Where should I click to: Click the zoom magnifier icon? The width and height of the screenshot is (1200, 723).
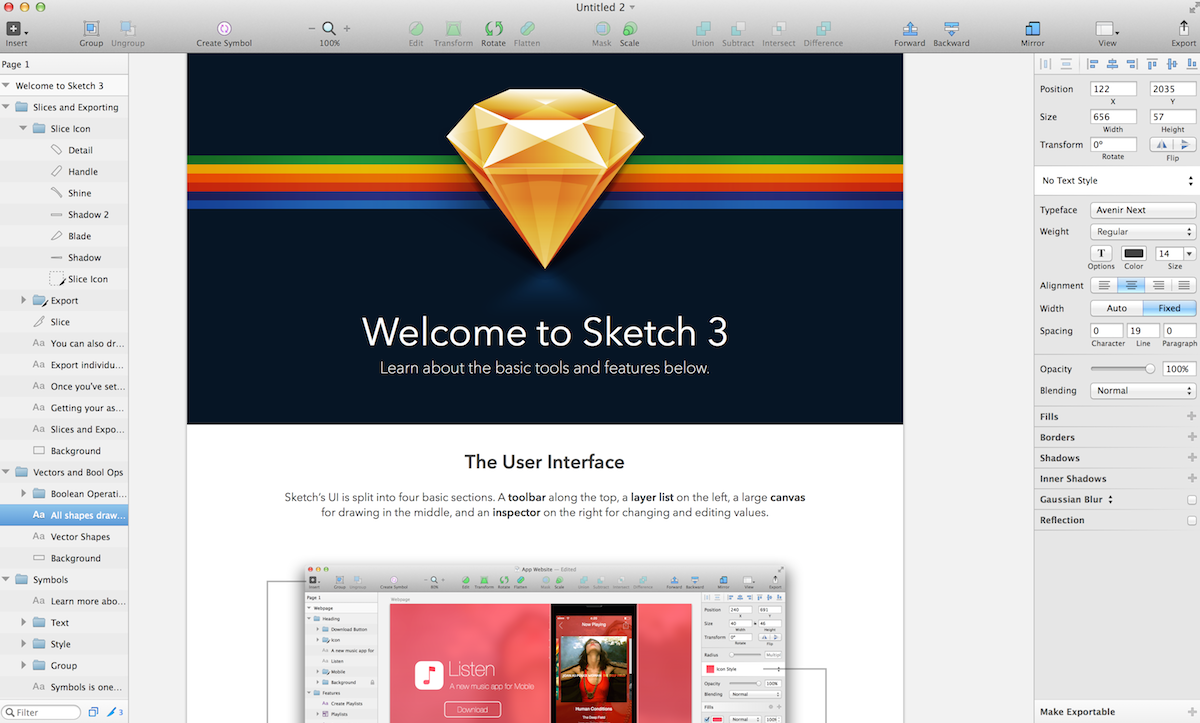pyautogui.click(x=329, y=29)
